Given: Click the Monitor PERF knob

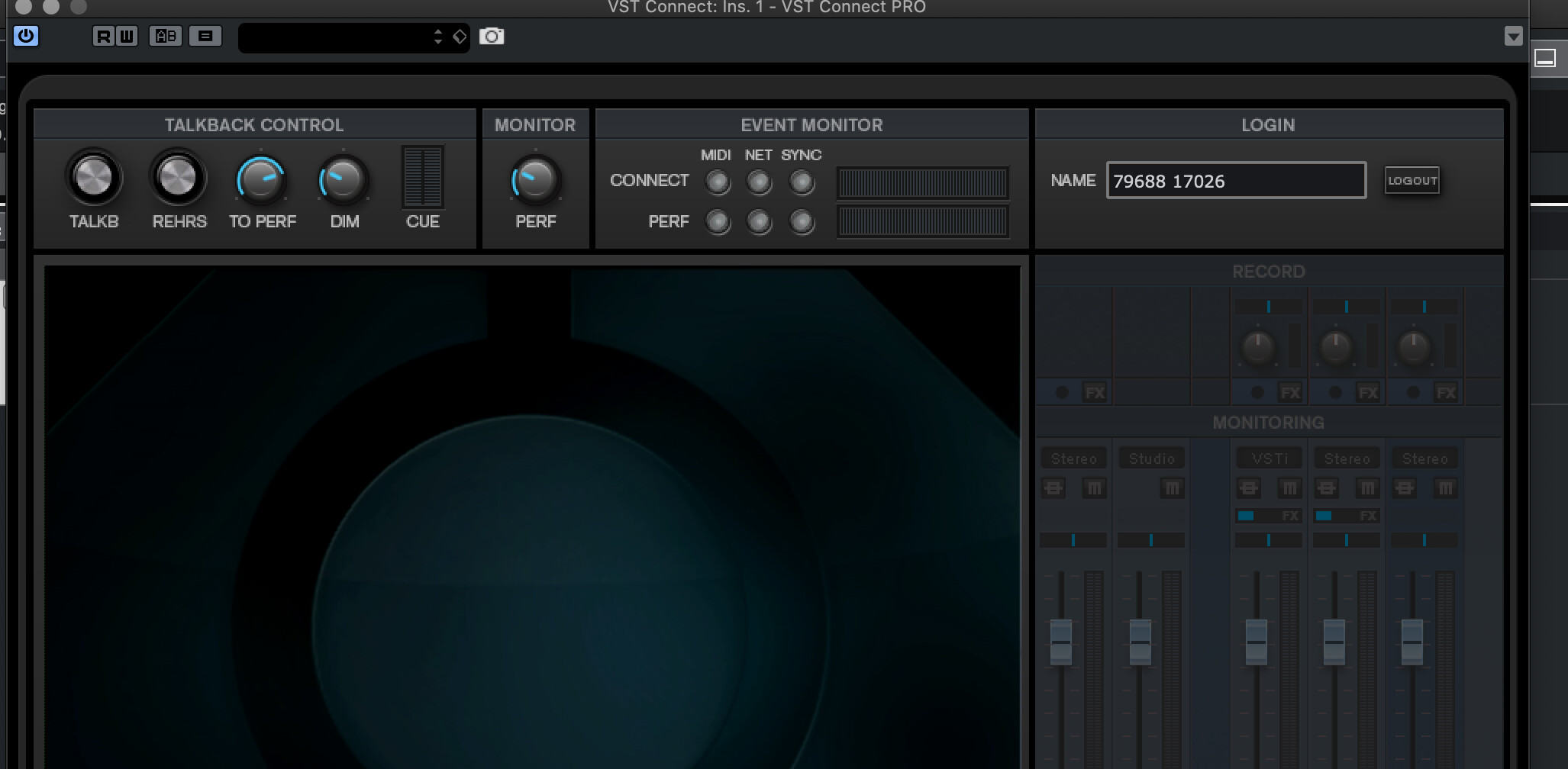Looking at the screenshot, I should [x=535, y=179].
